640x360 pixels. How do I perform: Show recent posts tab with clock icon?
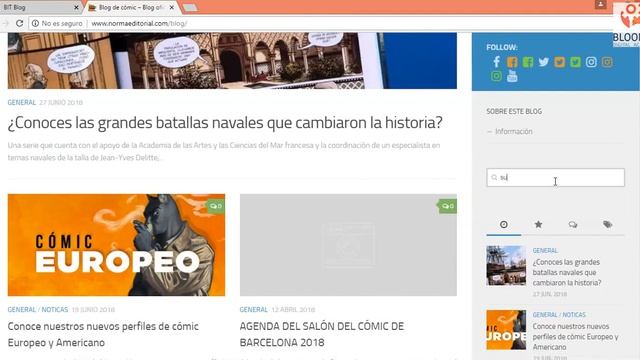click(x=504, y=224)
